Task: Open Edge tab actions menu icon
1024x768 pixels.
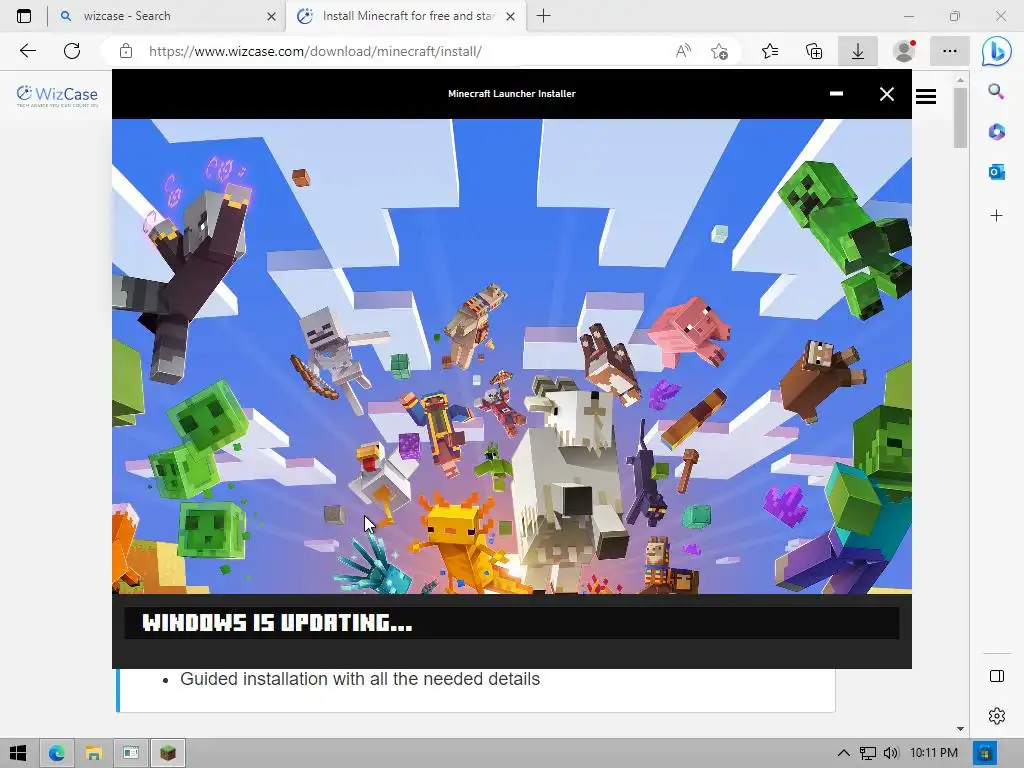Action: pyautogui.click(x=24, y=16)
